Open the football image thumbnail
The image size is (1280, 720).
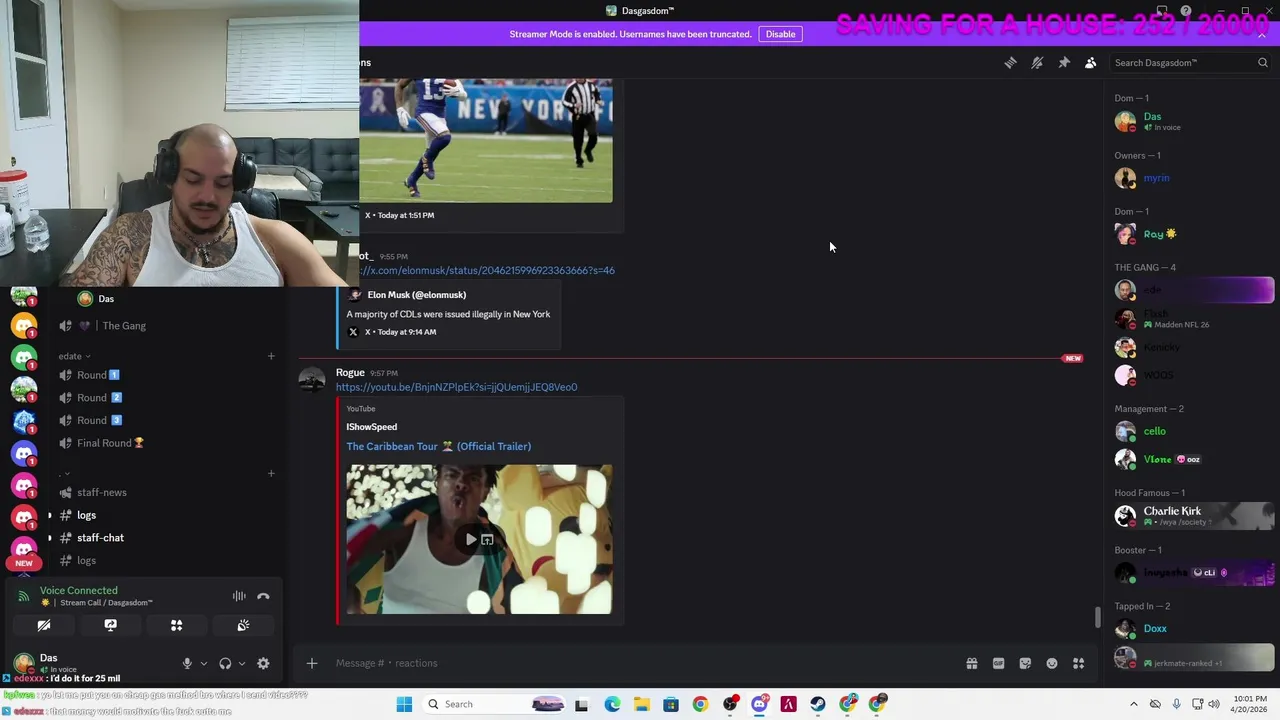click(x=486, y=140)
